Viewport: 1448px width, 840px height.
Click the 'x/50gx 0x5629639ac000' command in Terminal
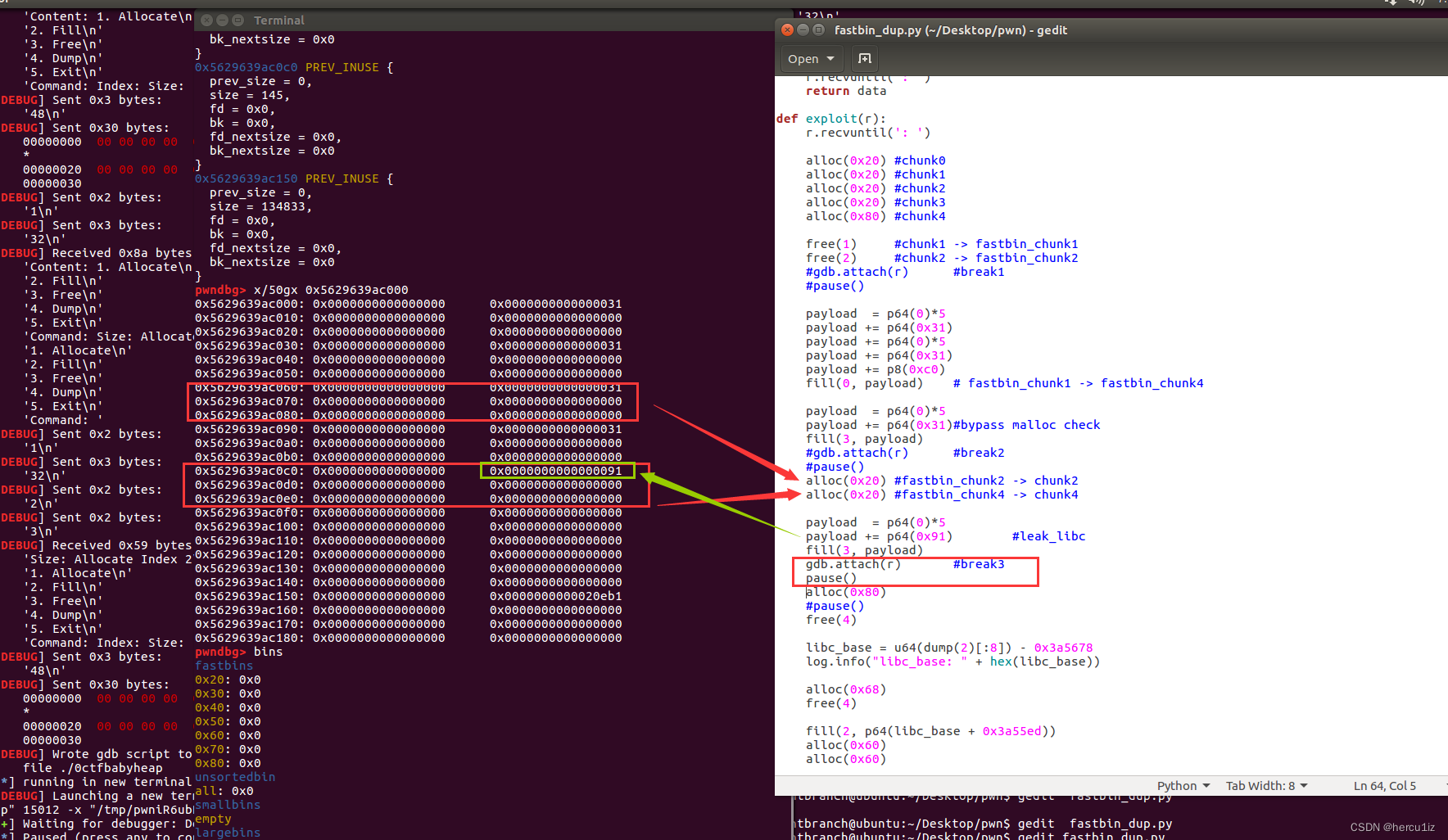pos(331,290)
